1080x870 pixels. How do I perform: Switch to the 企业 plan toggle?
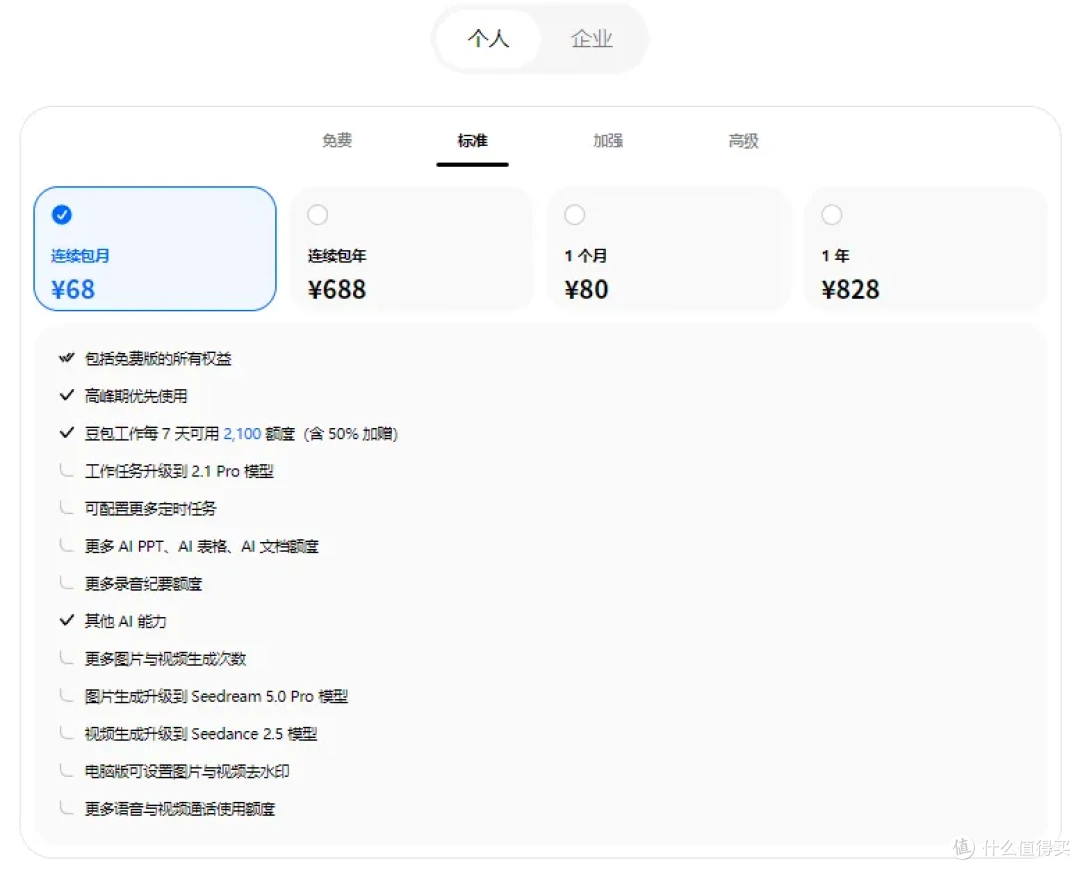tap(592, 39)
